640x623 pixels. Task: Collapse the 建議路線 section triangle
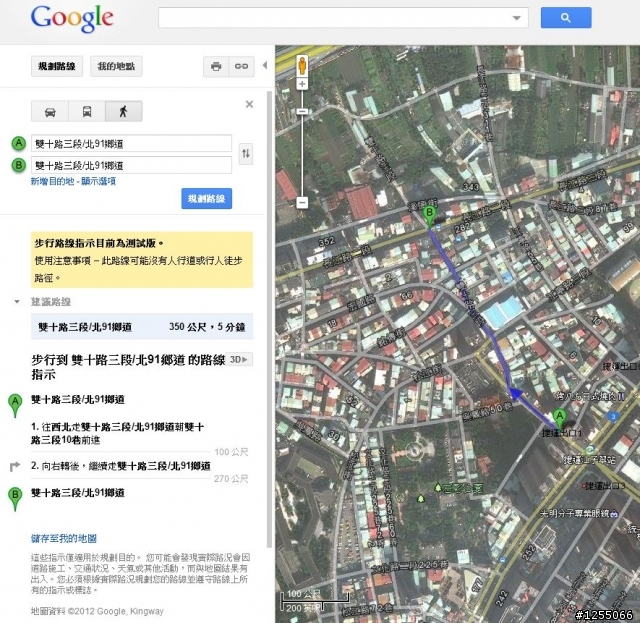(17, 302)
